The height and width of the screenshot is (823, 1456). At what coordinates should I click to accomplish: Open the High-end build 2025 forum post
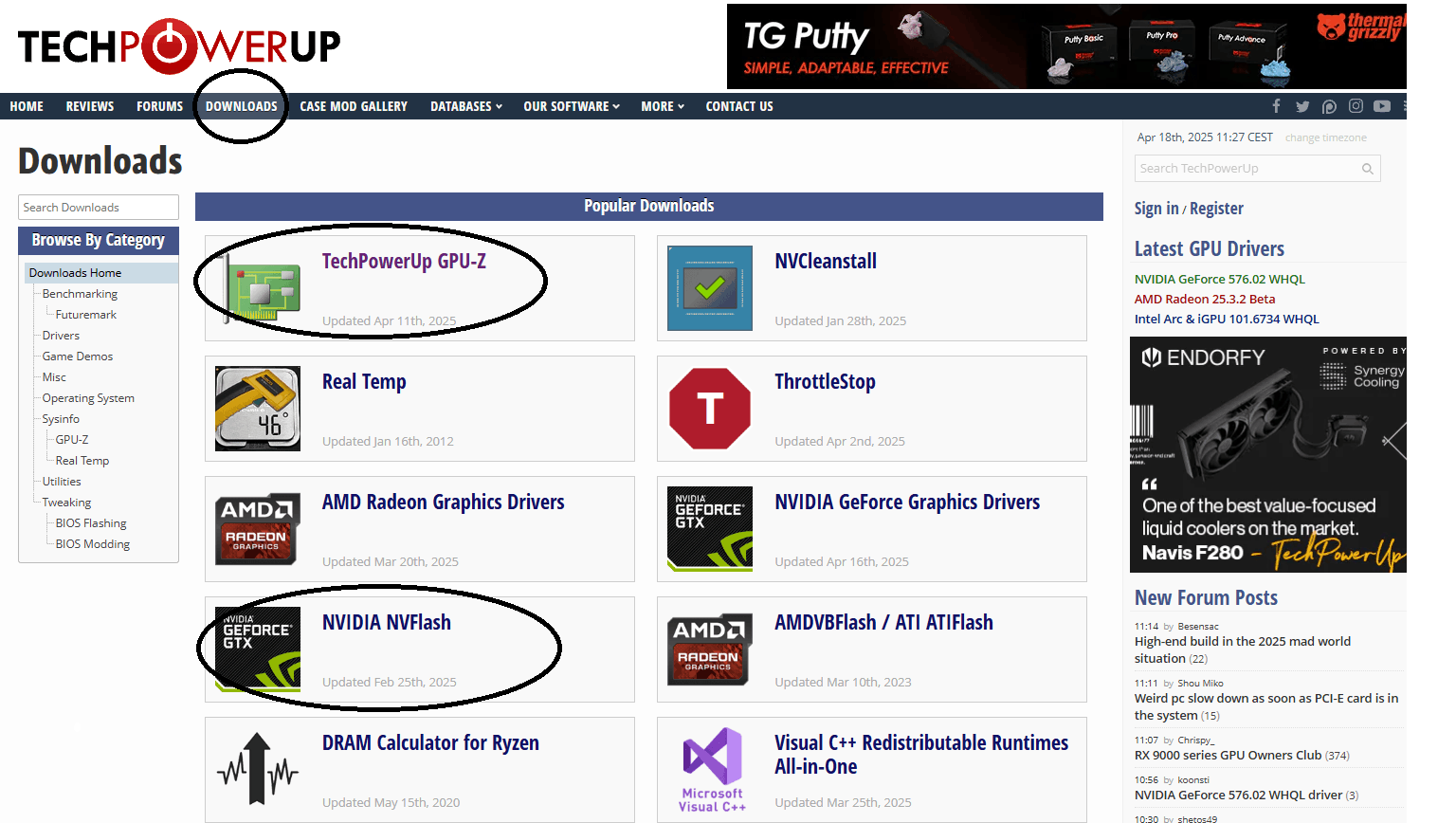tap(1243, 649)
